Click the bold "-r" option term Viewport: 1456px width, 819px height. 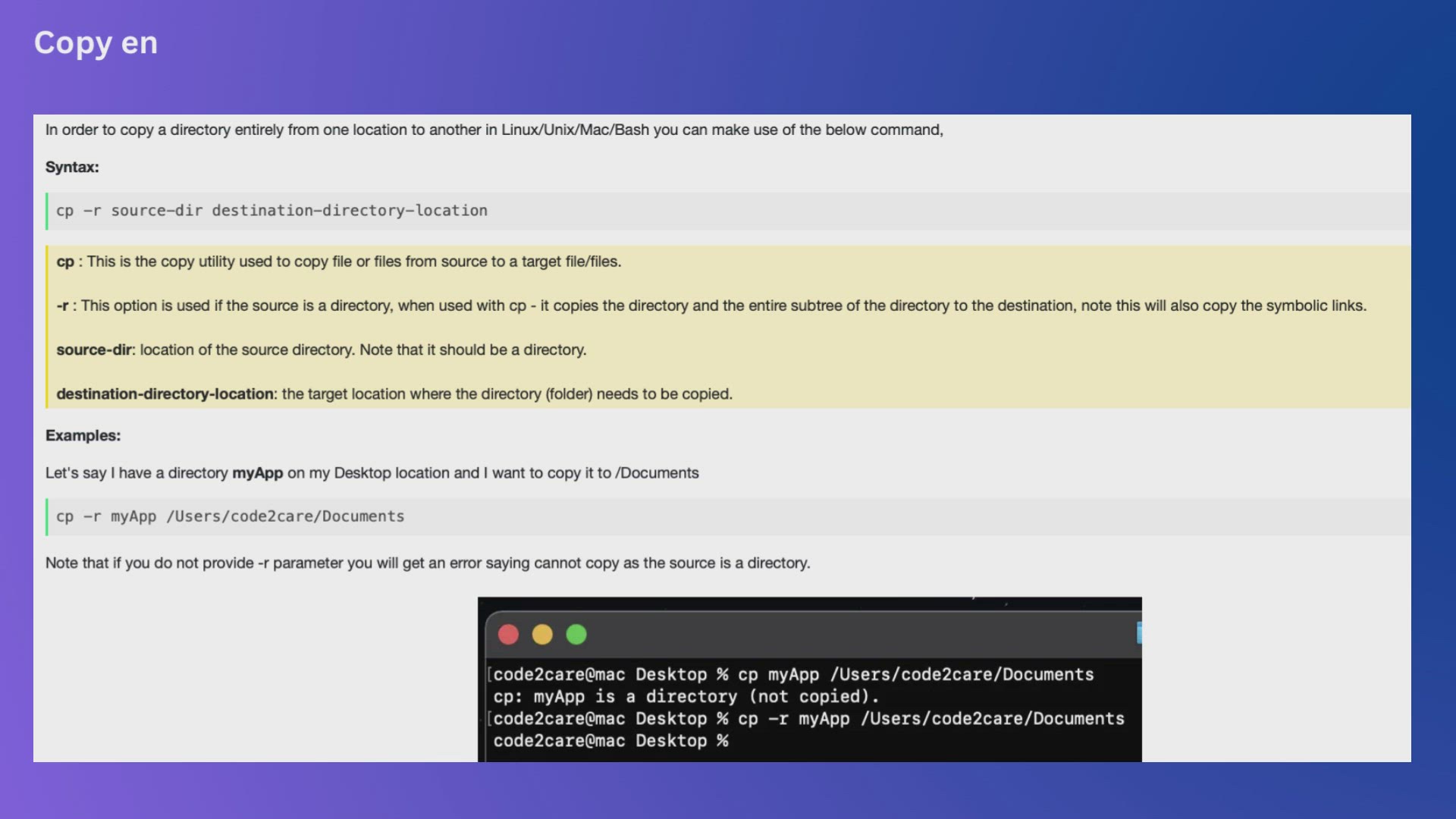(62, 306)
